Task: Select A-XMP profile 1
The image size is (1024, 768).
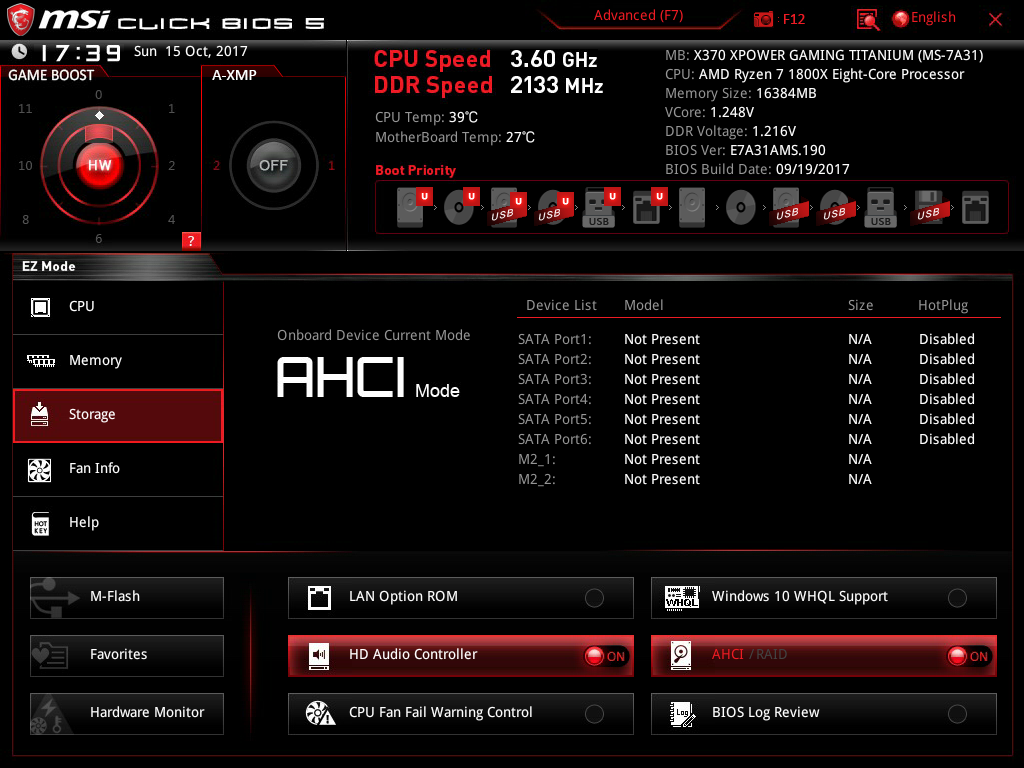Action: click(x=331, y=165)
